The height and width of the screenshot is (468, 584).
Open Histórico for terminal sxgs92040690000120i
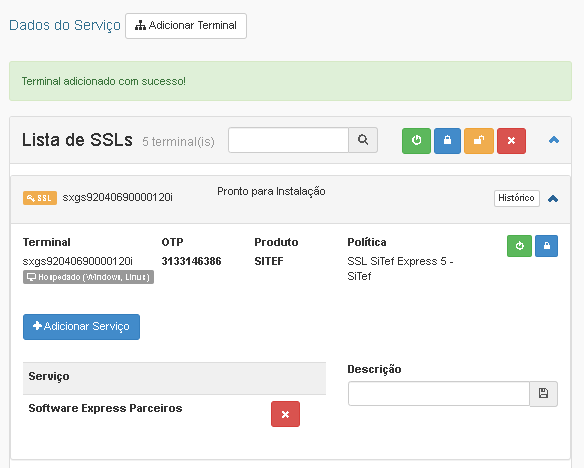[517, 198]
